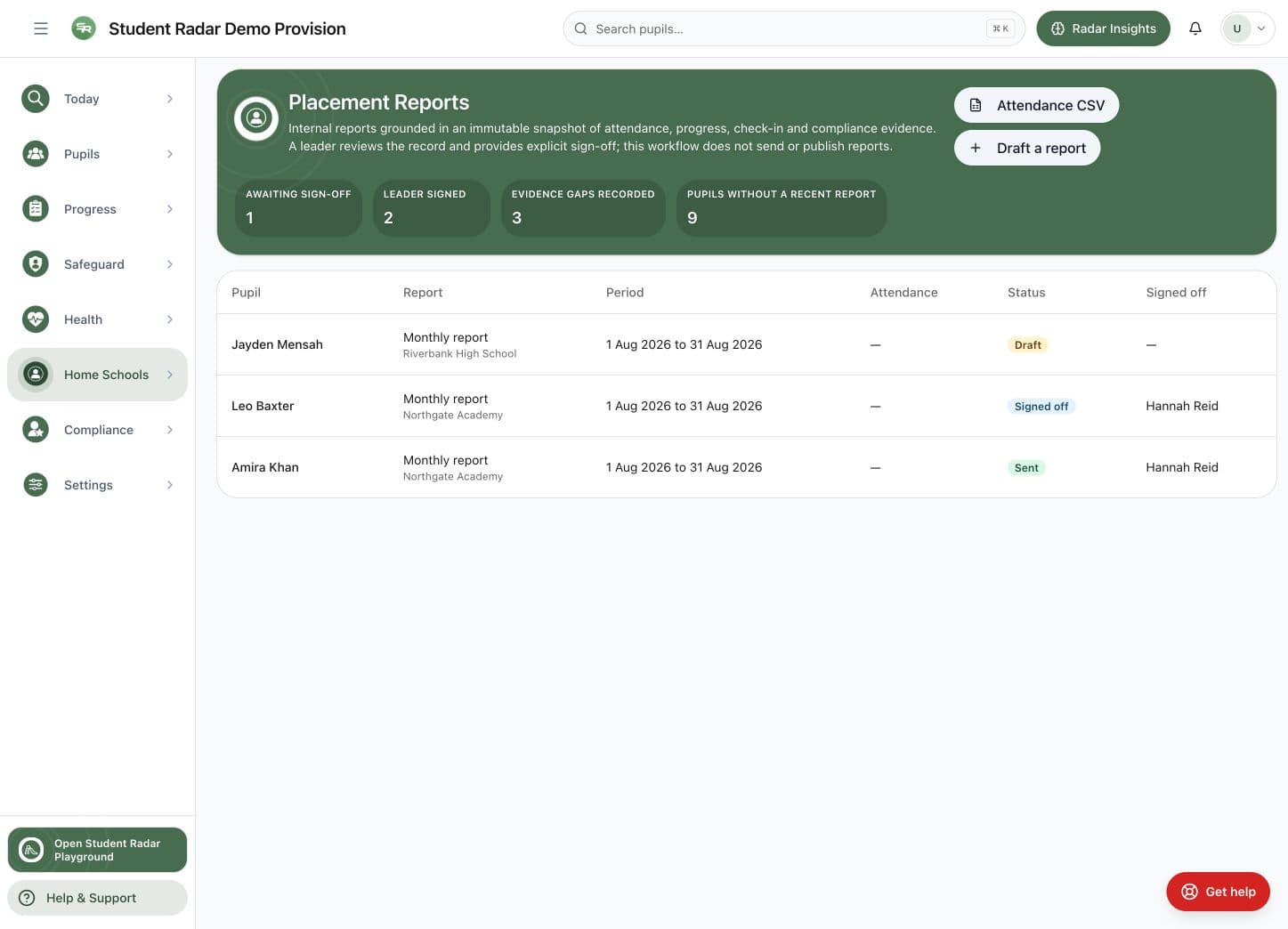Click the search magnifier icon in search bar
The image size is (1288, 929).
[580, 28]
